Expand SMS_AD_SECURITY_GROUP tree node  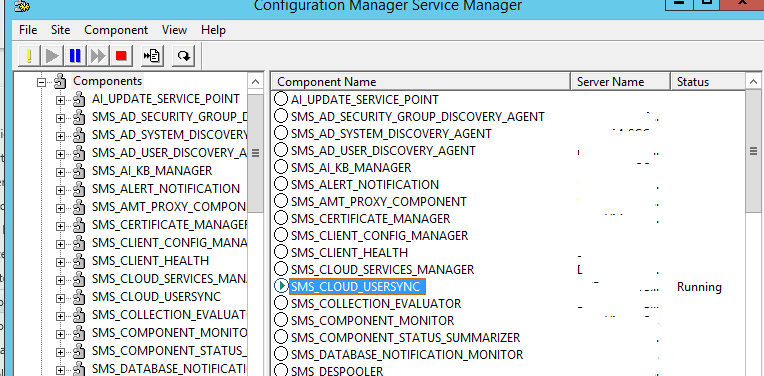60,118
